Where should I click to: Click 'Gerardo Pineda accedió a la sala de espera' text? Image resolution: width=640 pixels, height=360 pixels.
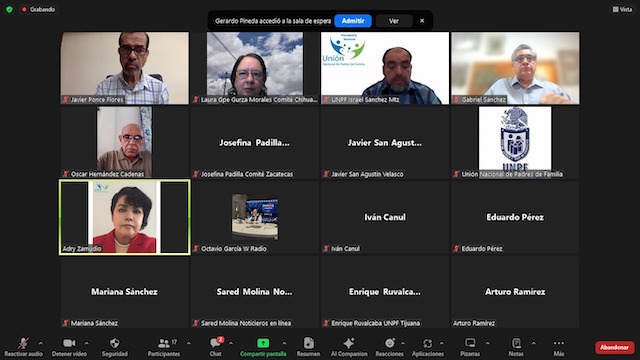(x=273, y=21)
